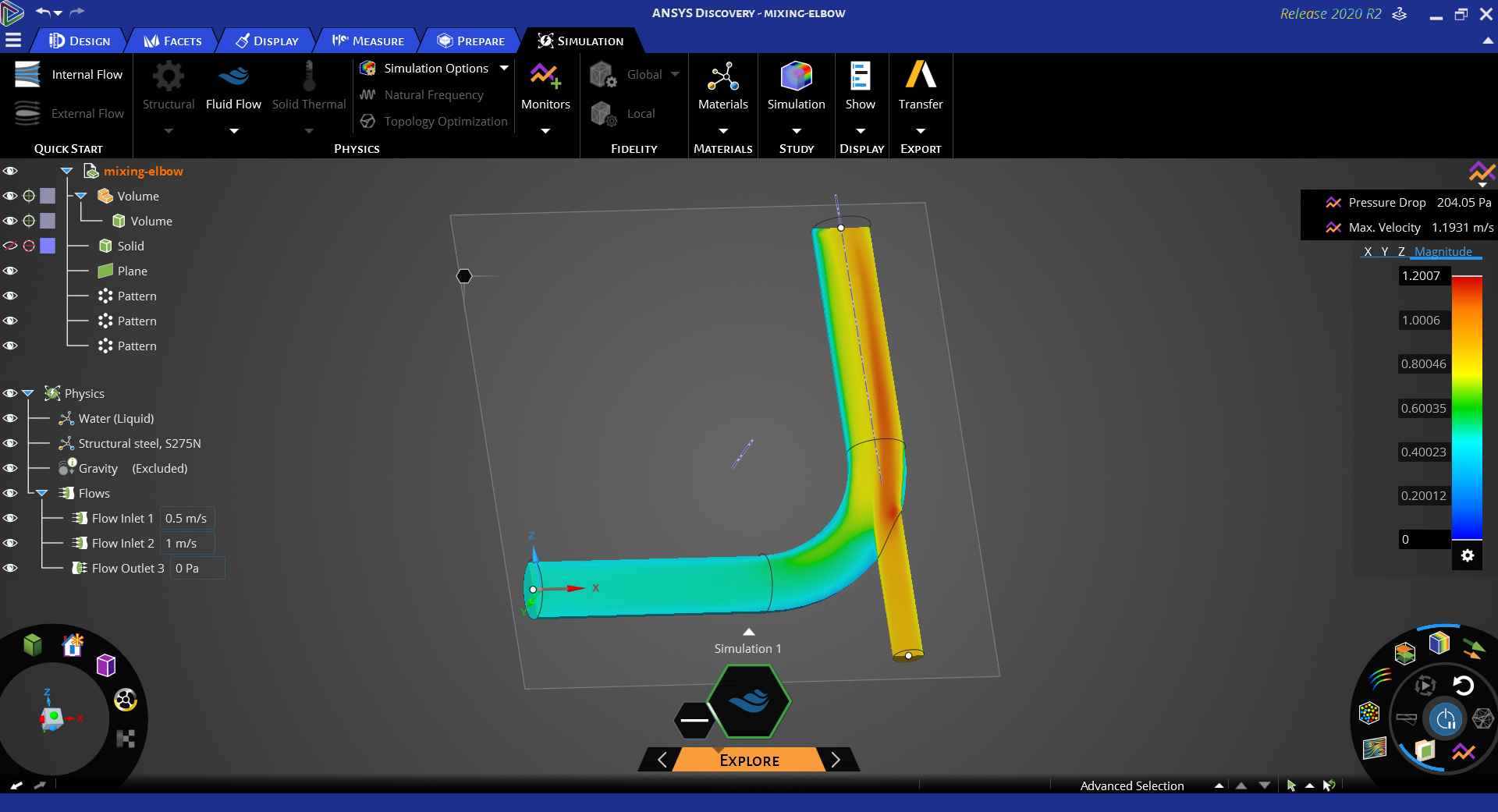Screen dimensions: 1498x812
Task: Click the purple cube view icon
Action: (106, 665)
